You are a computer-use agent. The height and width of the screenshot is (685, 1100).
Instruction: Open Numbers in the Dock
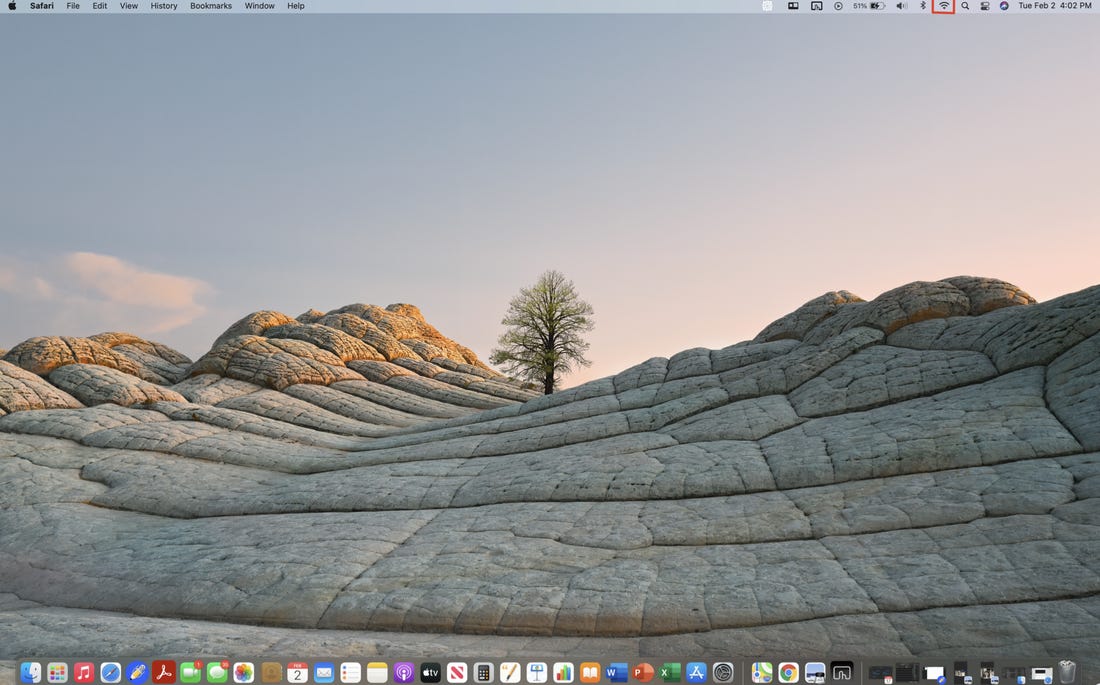point(563,672)
